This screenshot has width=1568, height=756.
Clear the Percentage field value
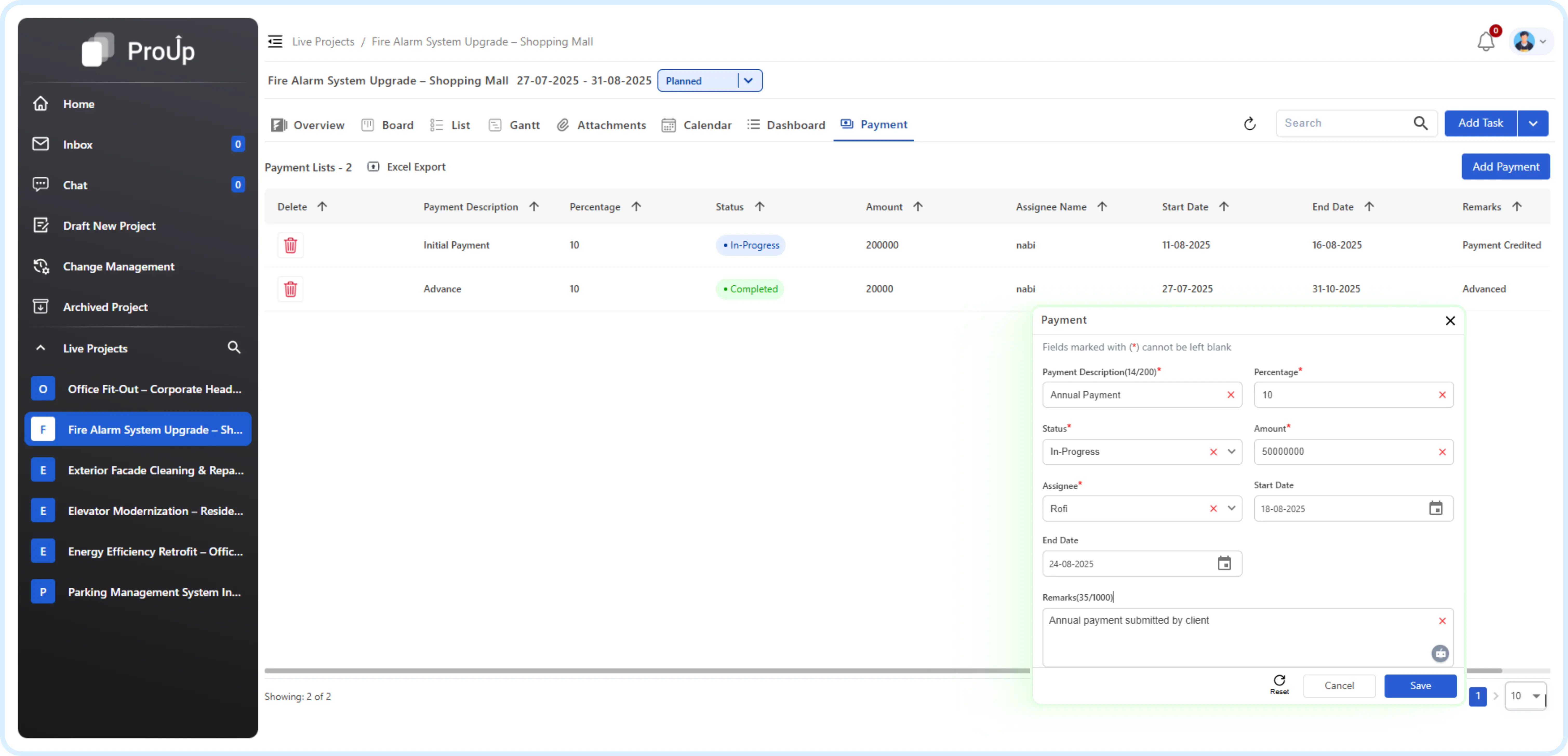coord(1442,395)
